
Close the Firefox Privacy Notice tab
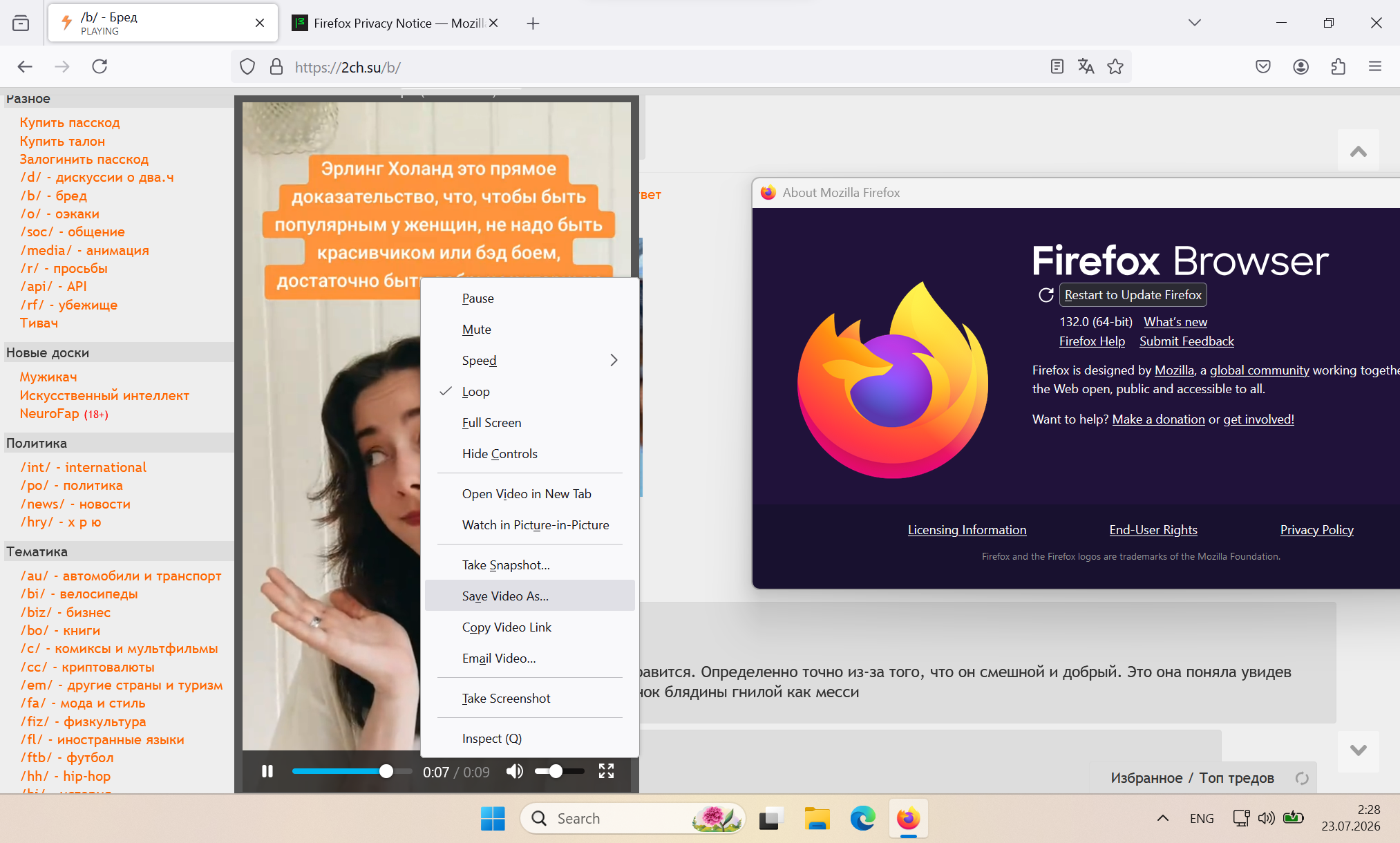pos(493,23)
